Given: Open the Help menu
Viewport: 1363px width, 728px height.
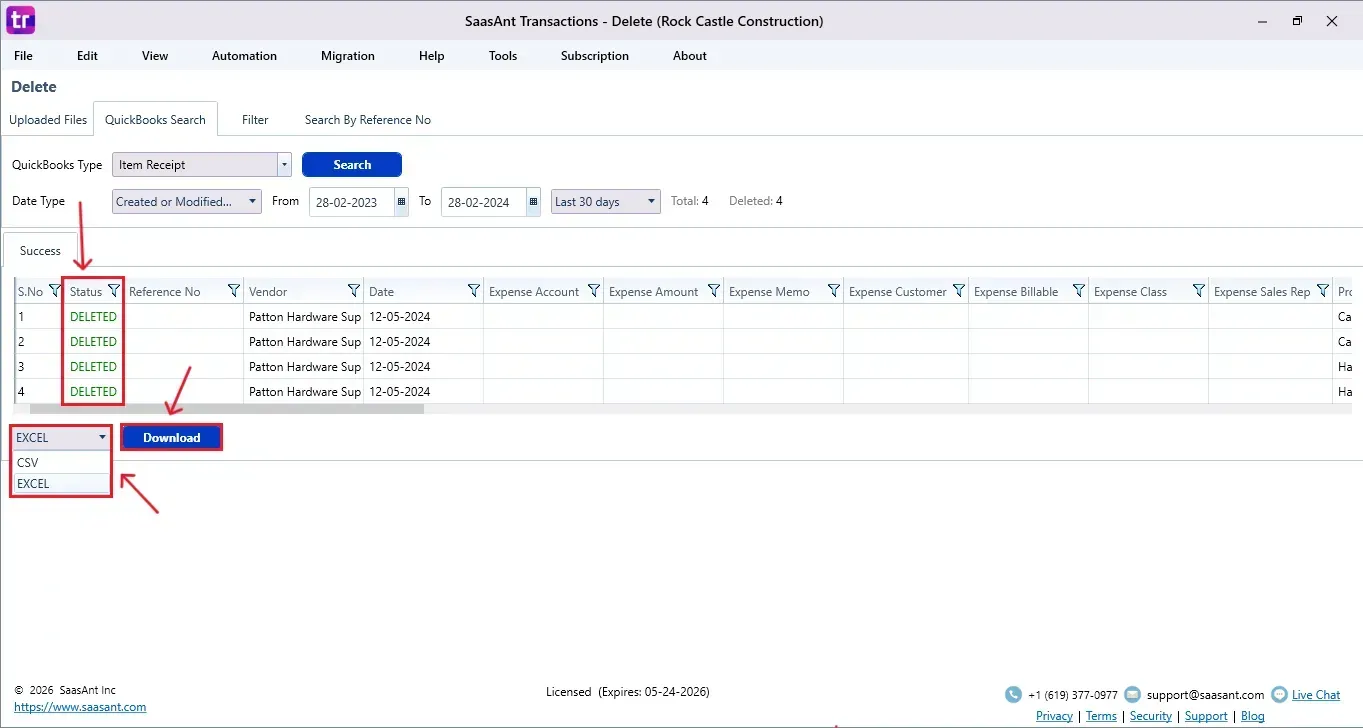Looking at the screenshot, I should [432, 56].
